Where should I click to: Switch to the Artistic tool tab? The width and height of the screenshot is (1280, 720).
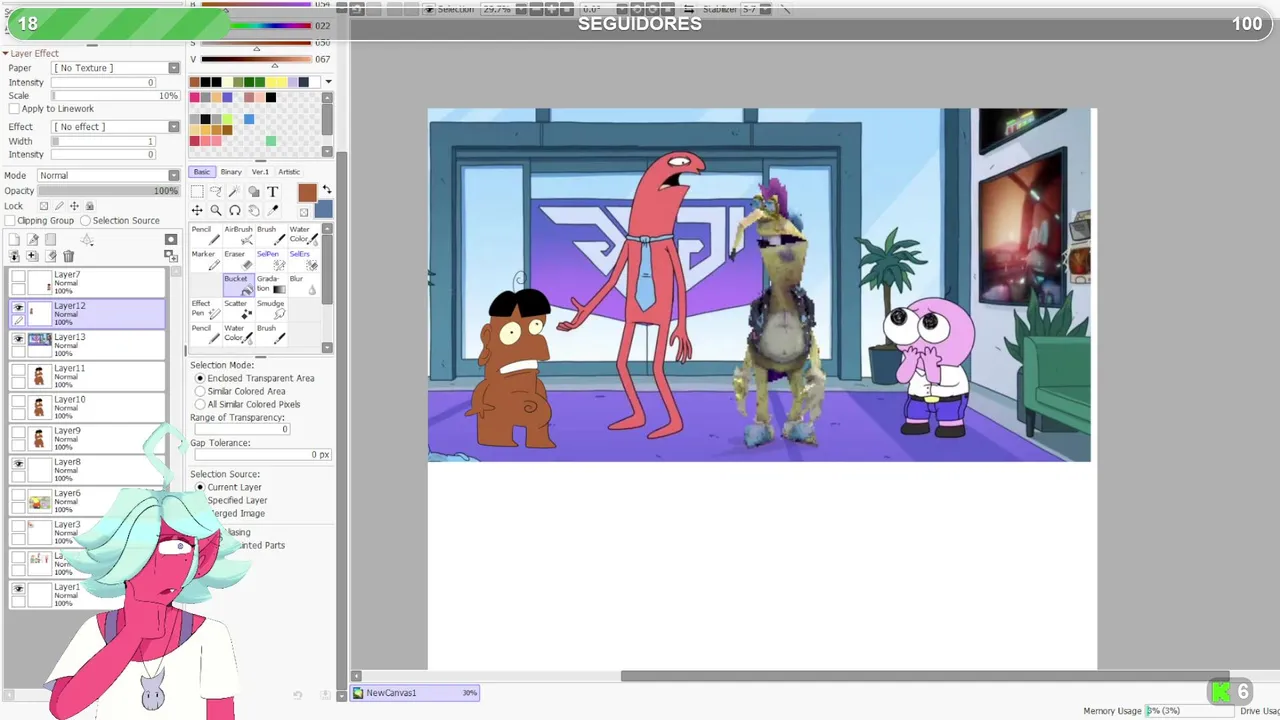(x=289, y=172)
